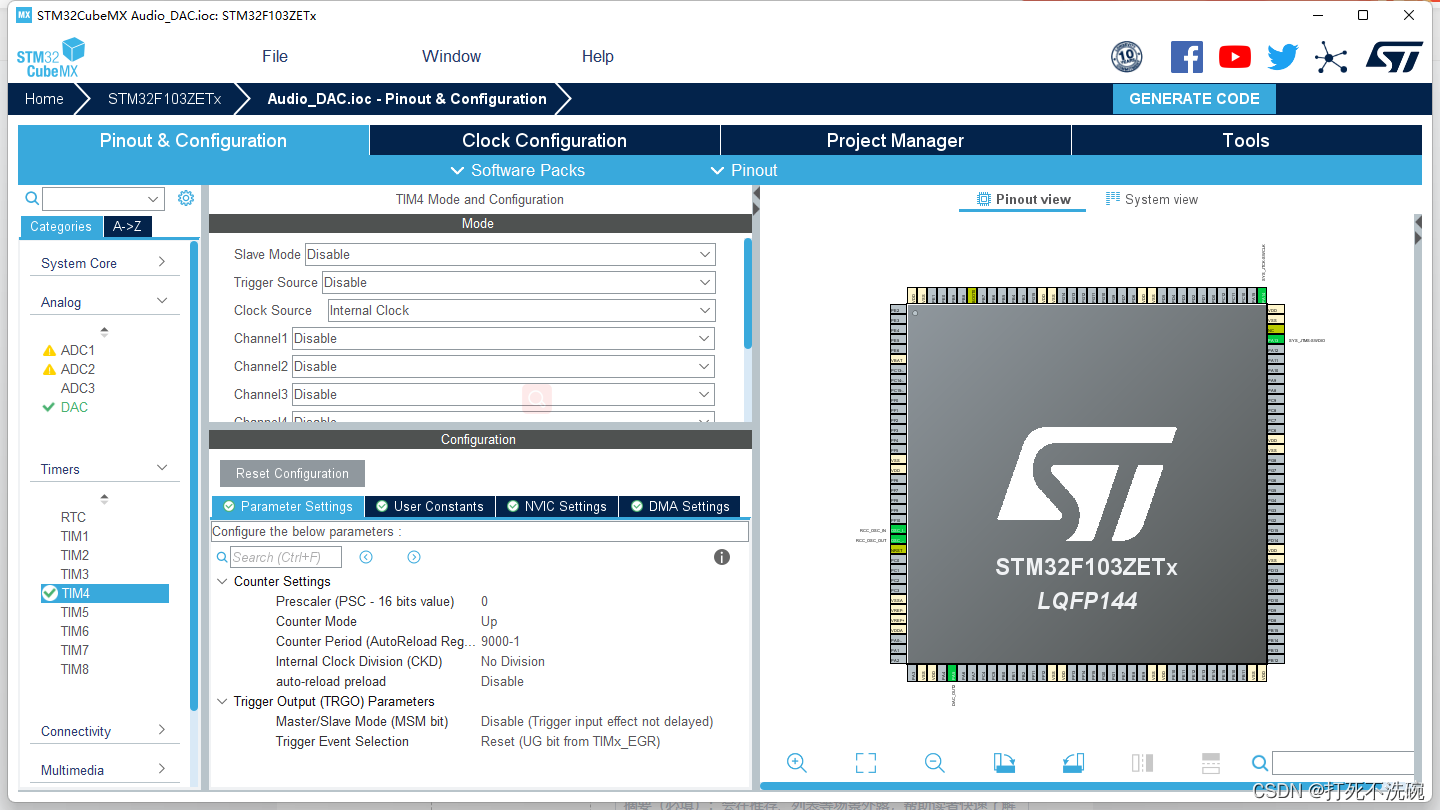The height and width of the screenshot is (810, 1440).
Task: Show parameter info with the i icon
Action: [722, 557]
